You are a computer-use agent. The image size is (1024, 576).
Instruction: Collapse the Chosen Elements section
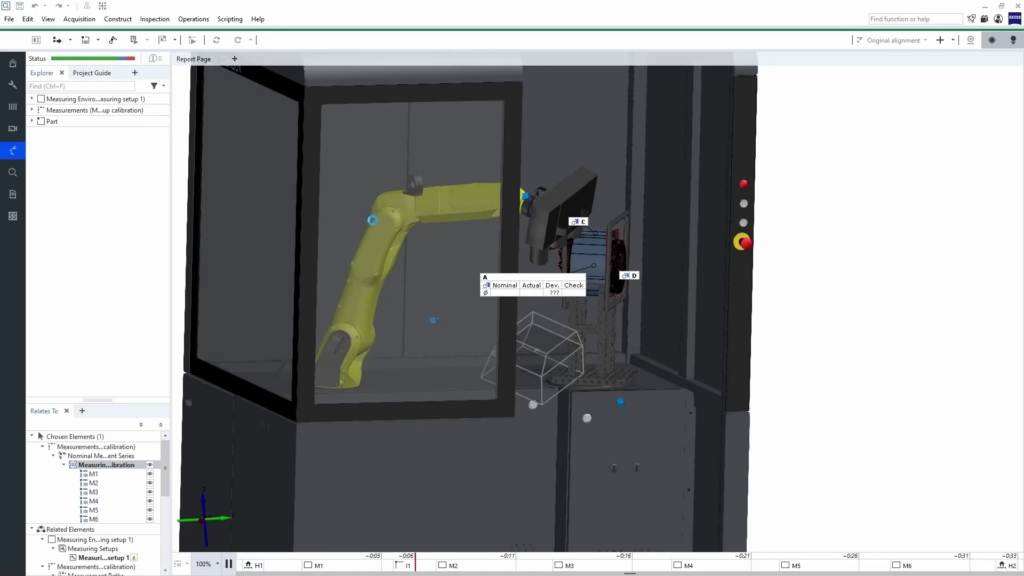tap(32, 437)
